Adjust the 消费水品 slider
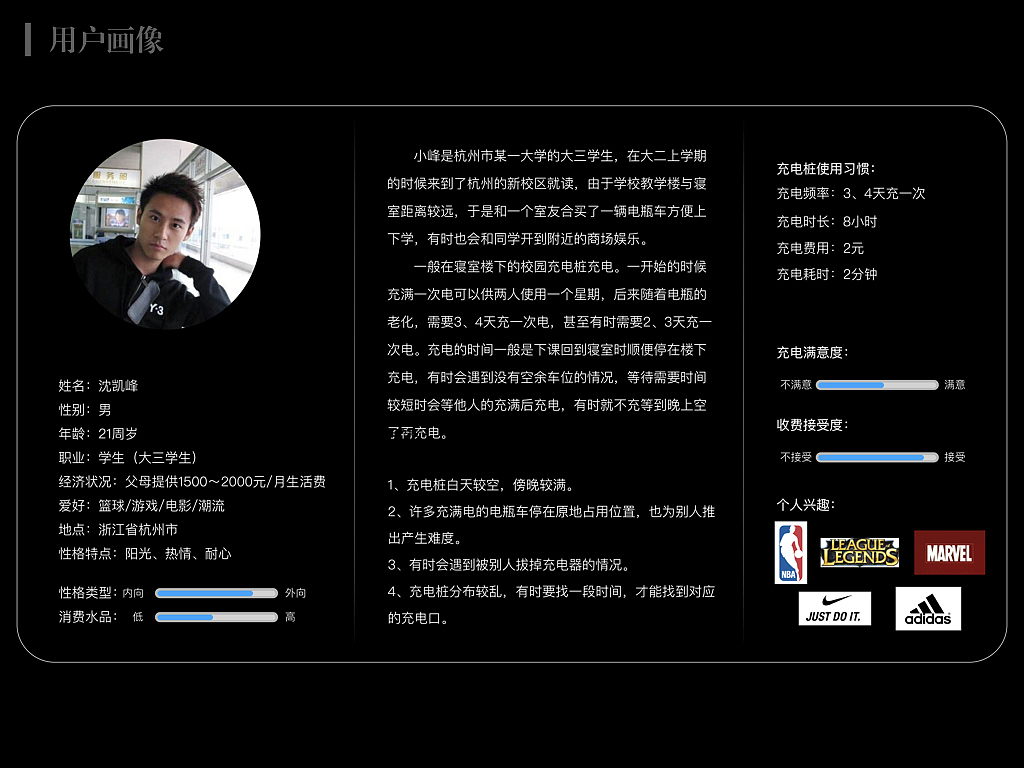 click(216, 617)
